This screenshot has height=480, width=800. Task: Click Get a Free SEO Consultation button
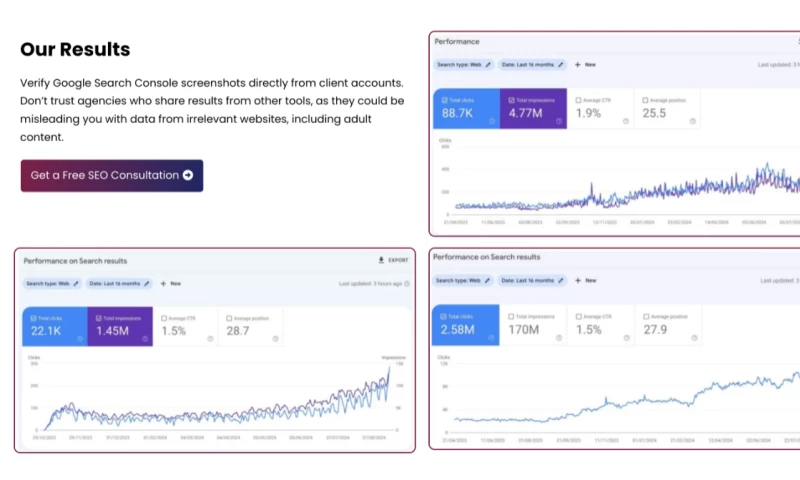112,175
